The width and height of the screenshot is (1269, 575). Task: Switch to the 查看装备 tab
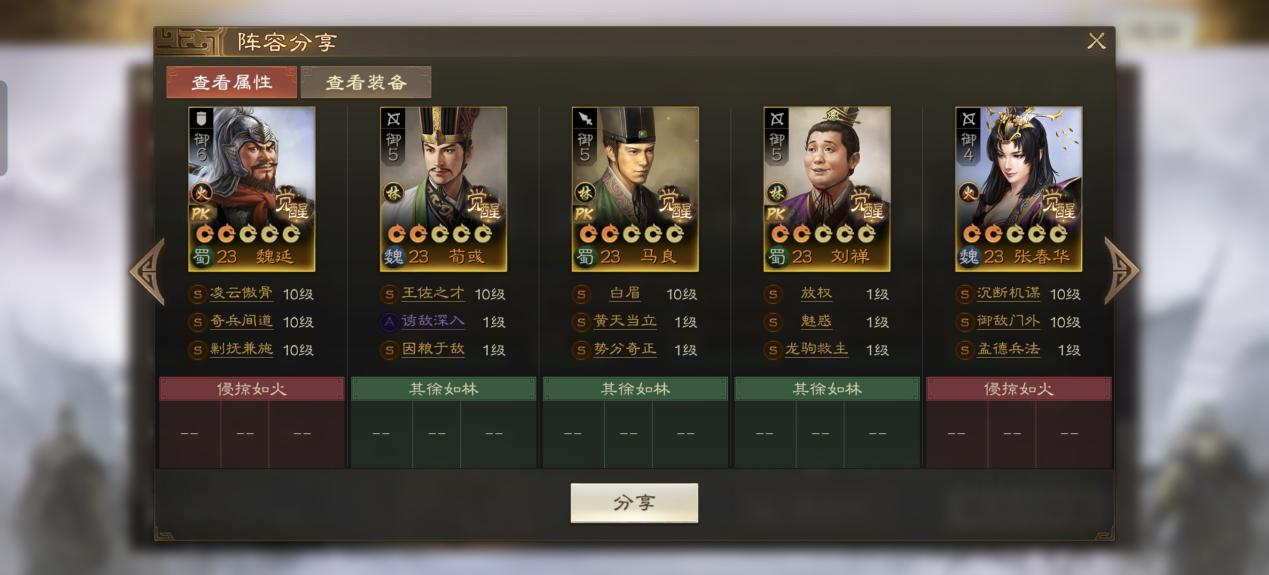click(366, 82)
